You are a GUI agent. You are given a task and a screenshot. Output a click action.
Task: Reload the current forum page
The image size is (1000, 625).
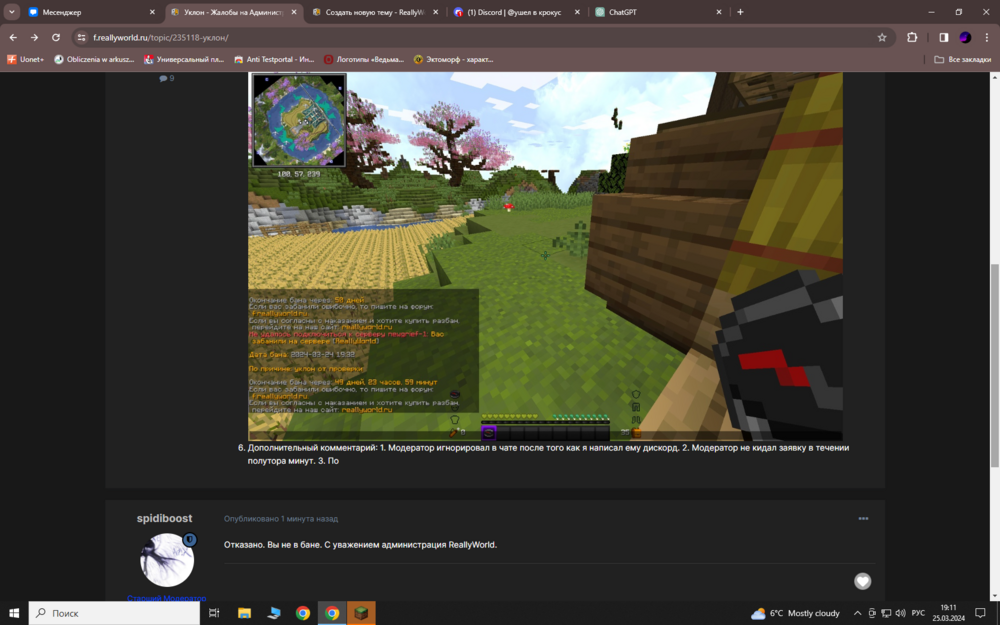pos(55,38)
